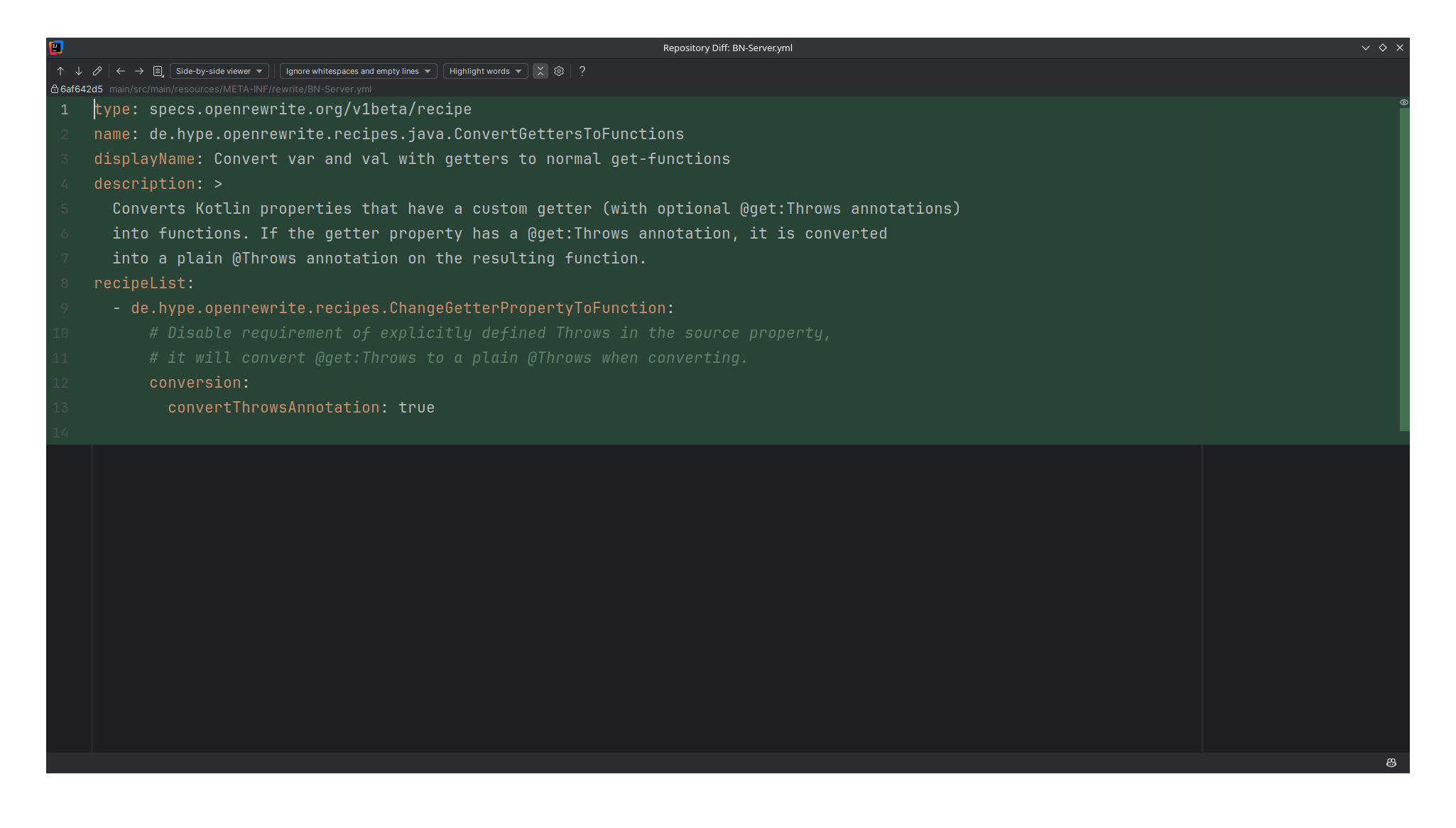Viewport: 1456px width, 828px height.
Task: Click the pencil jump-to-source icon
Action: point(97,71)
